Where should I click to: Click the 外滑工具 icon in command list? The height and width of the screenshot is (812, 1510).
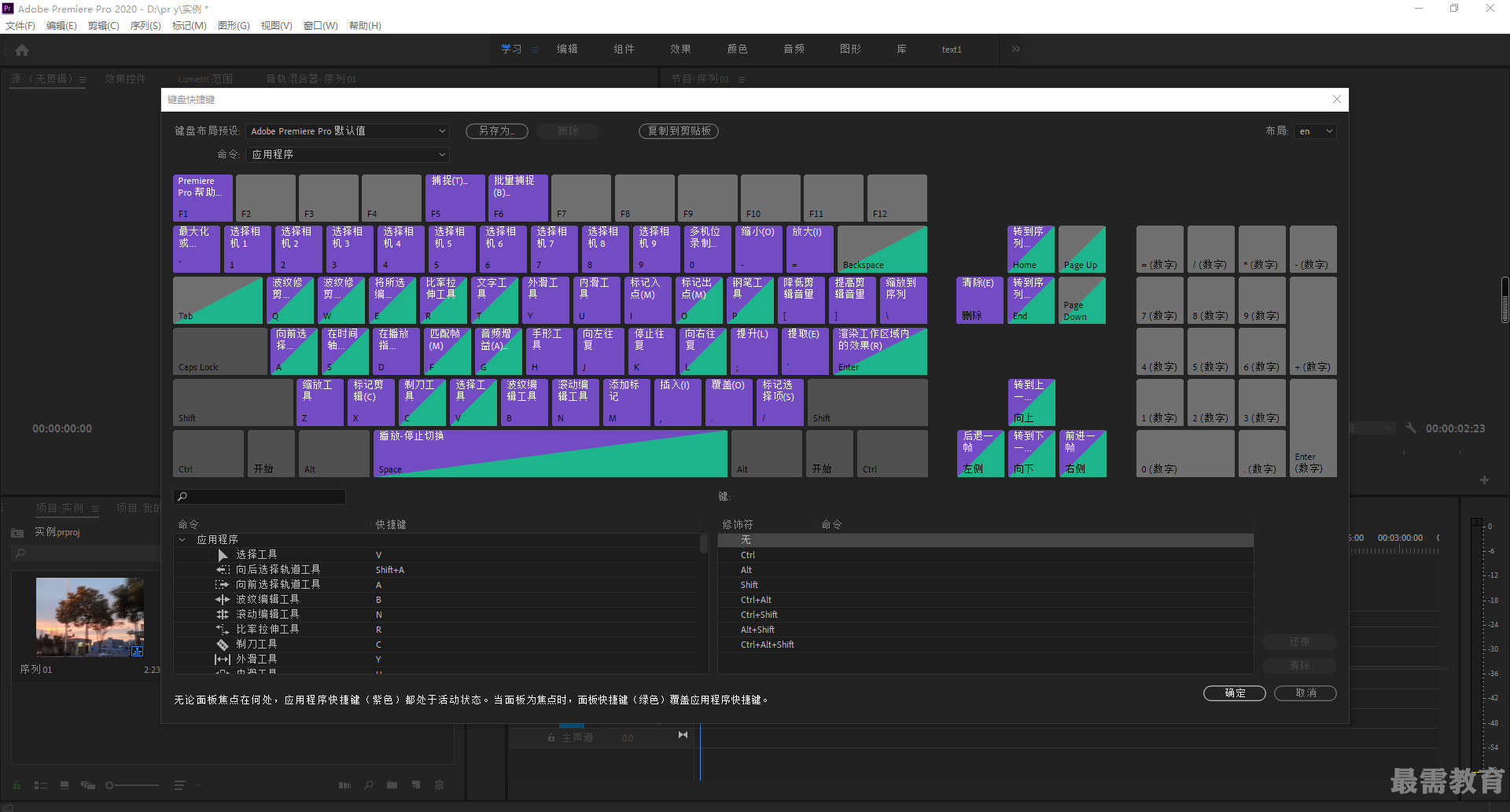point(223,660)
